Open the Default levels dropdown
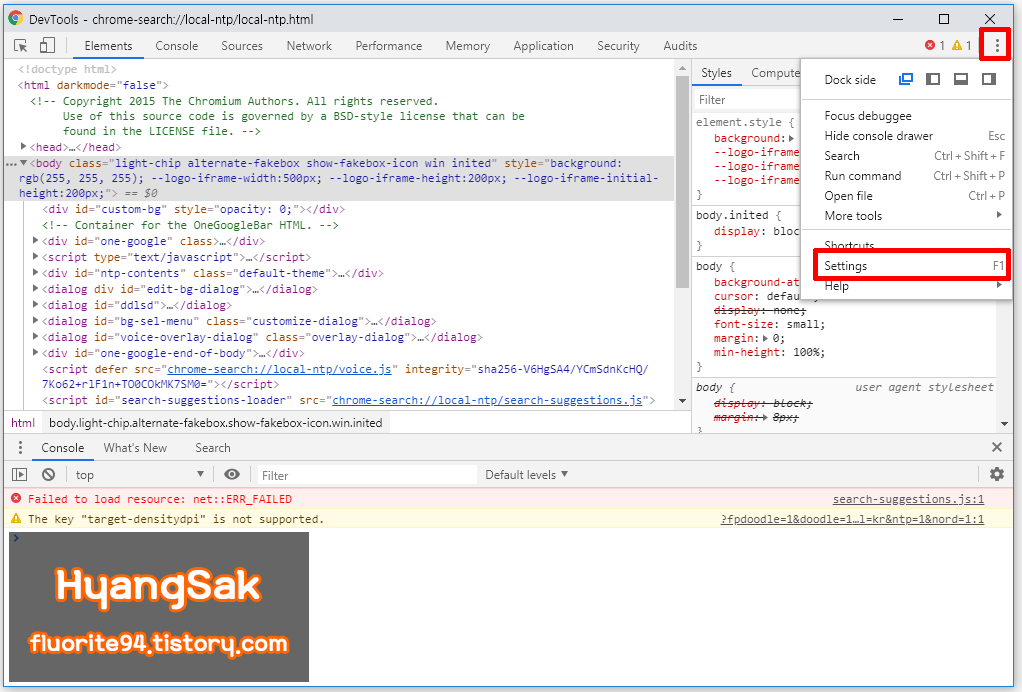 point(527,474)
